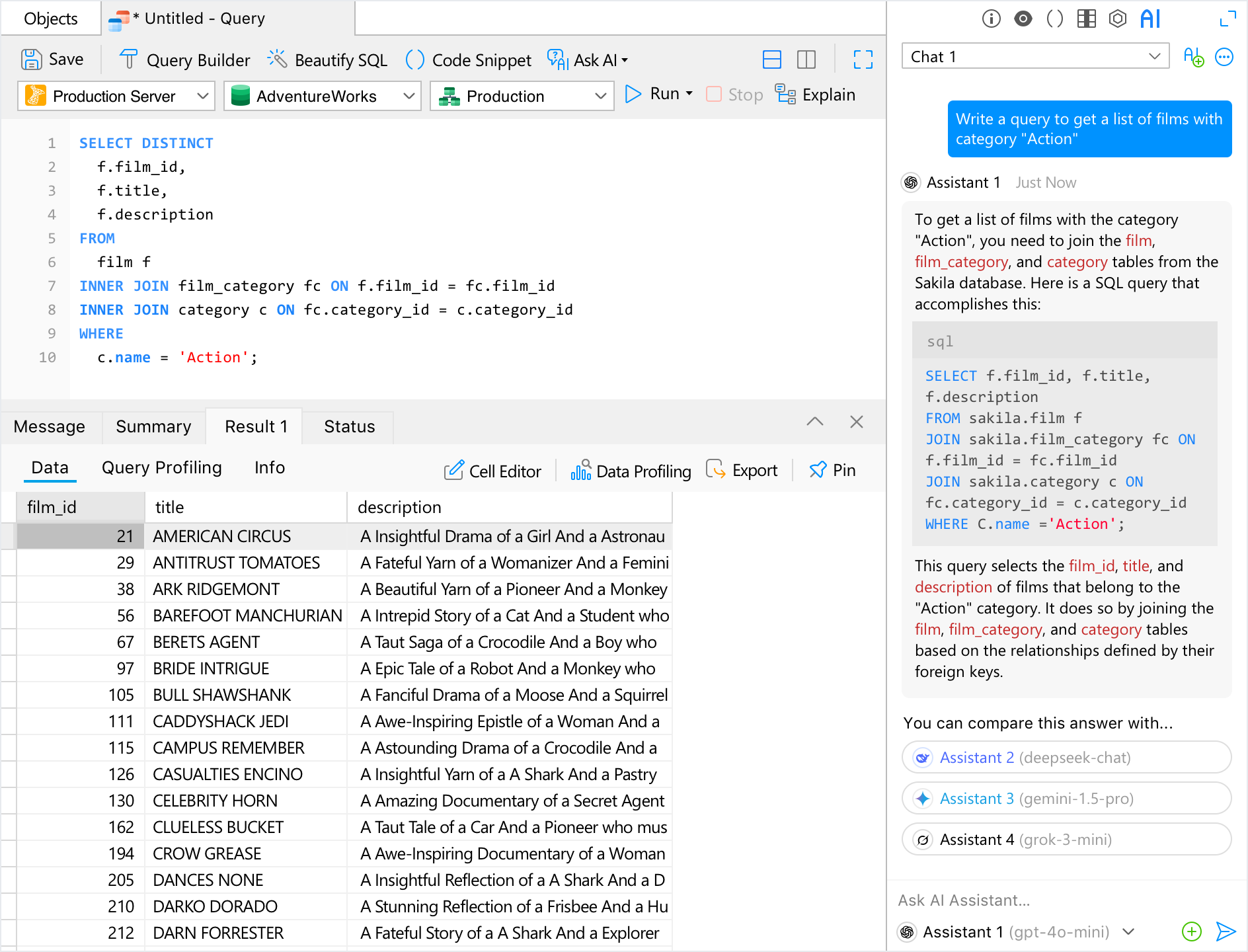Open the Production Server connection dropdown
Image resolution: width=1248 pixels, height=952 pixels.
pos(116,96)
